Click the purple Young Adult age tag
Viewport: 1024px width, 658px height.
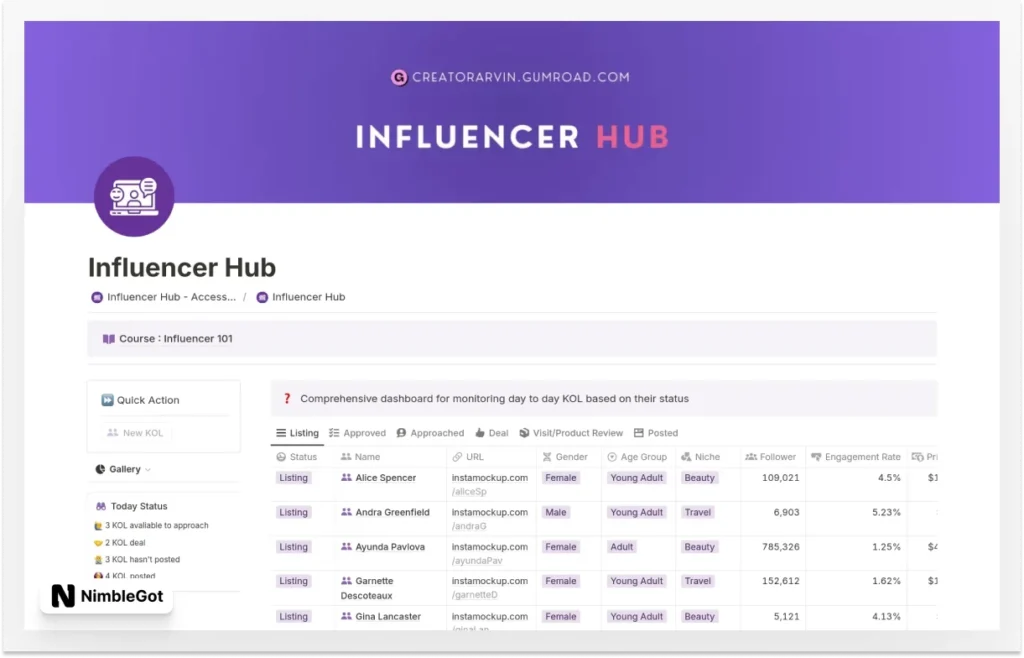pos(636,477)
